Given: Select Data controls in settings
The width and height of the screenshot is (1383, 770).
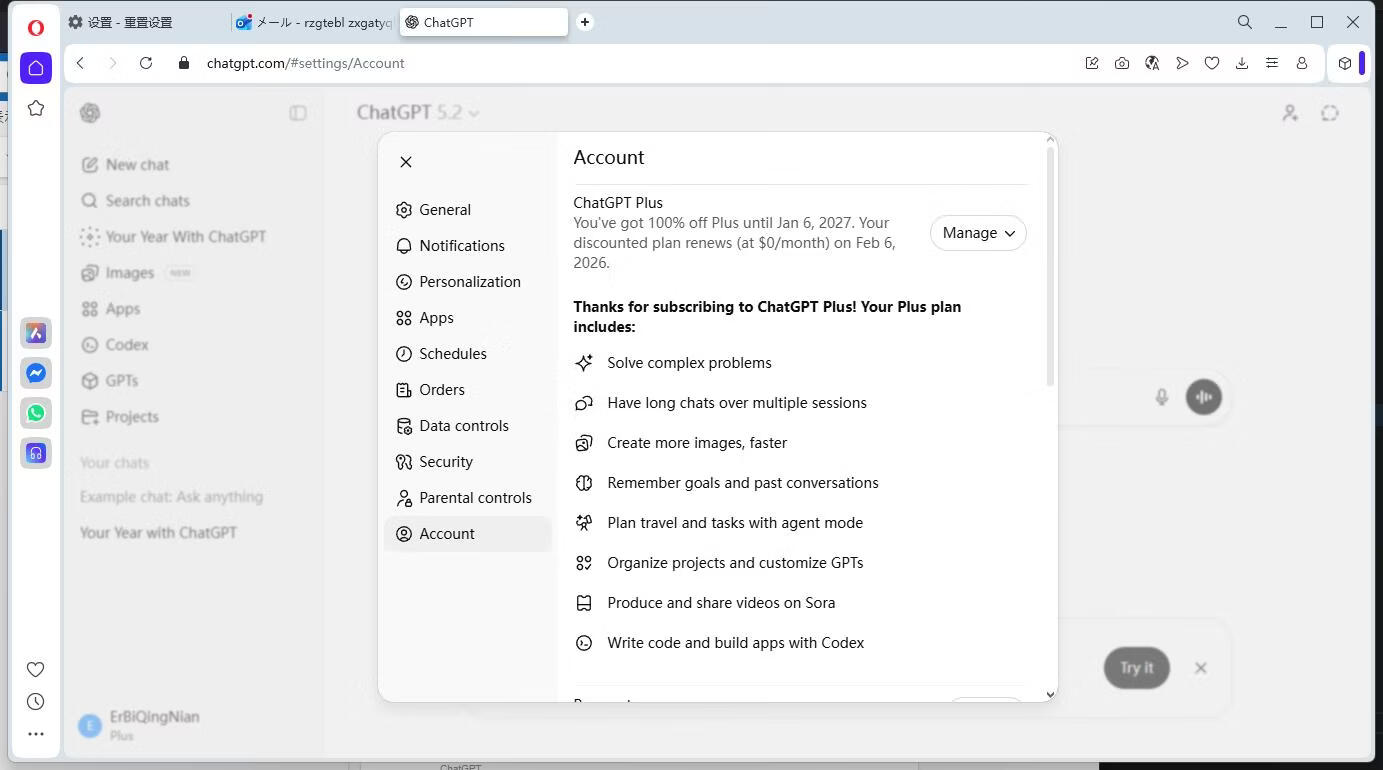Looking at the screenshot, I should click(463, 426).
